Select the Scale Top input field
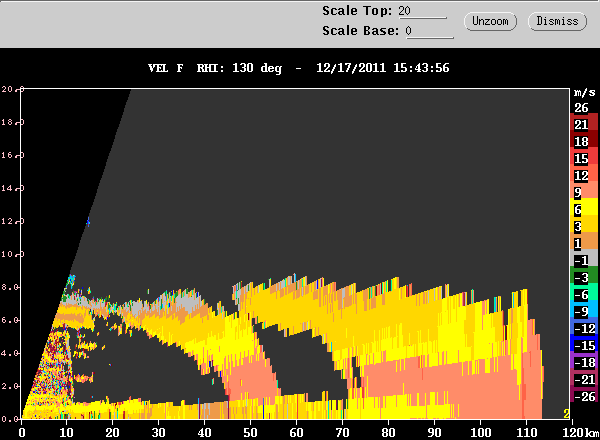Screen dimensions: 600x440 point(422,11)
